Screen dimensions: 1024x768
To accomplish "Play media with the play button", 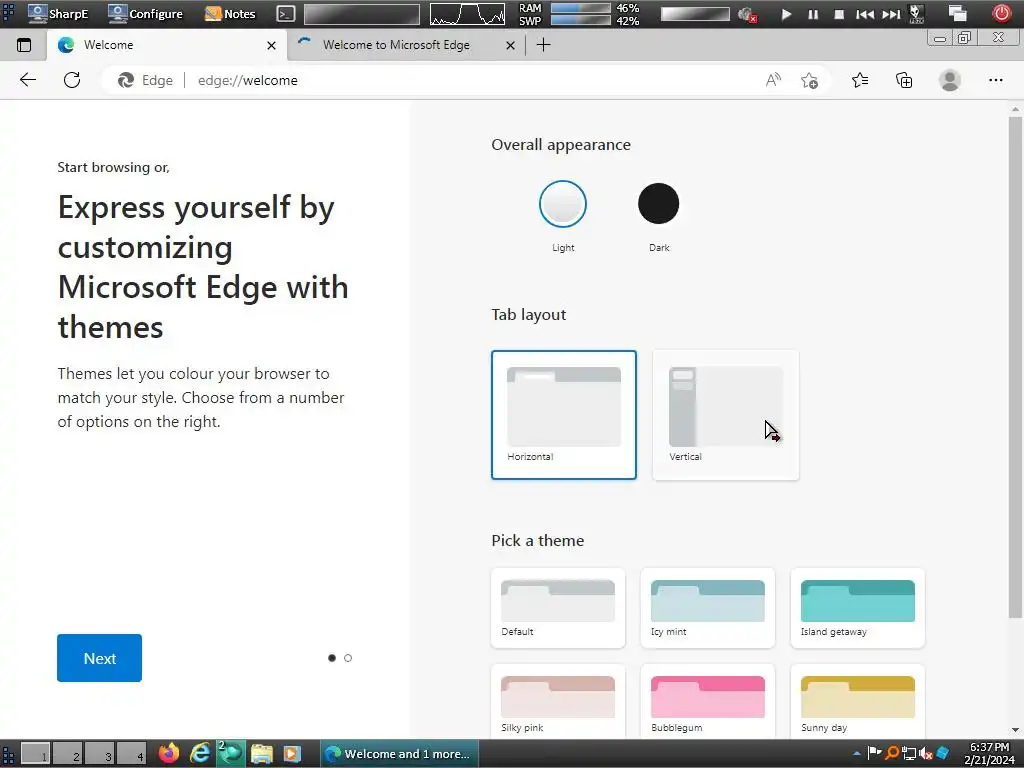I will click(786, 14).
